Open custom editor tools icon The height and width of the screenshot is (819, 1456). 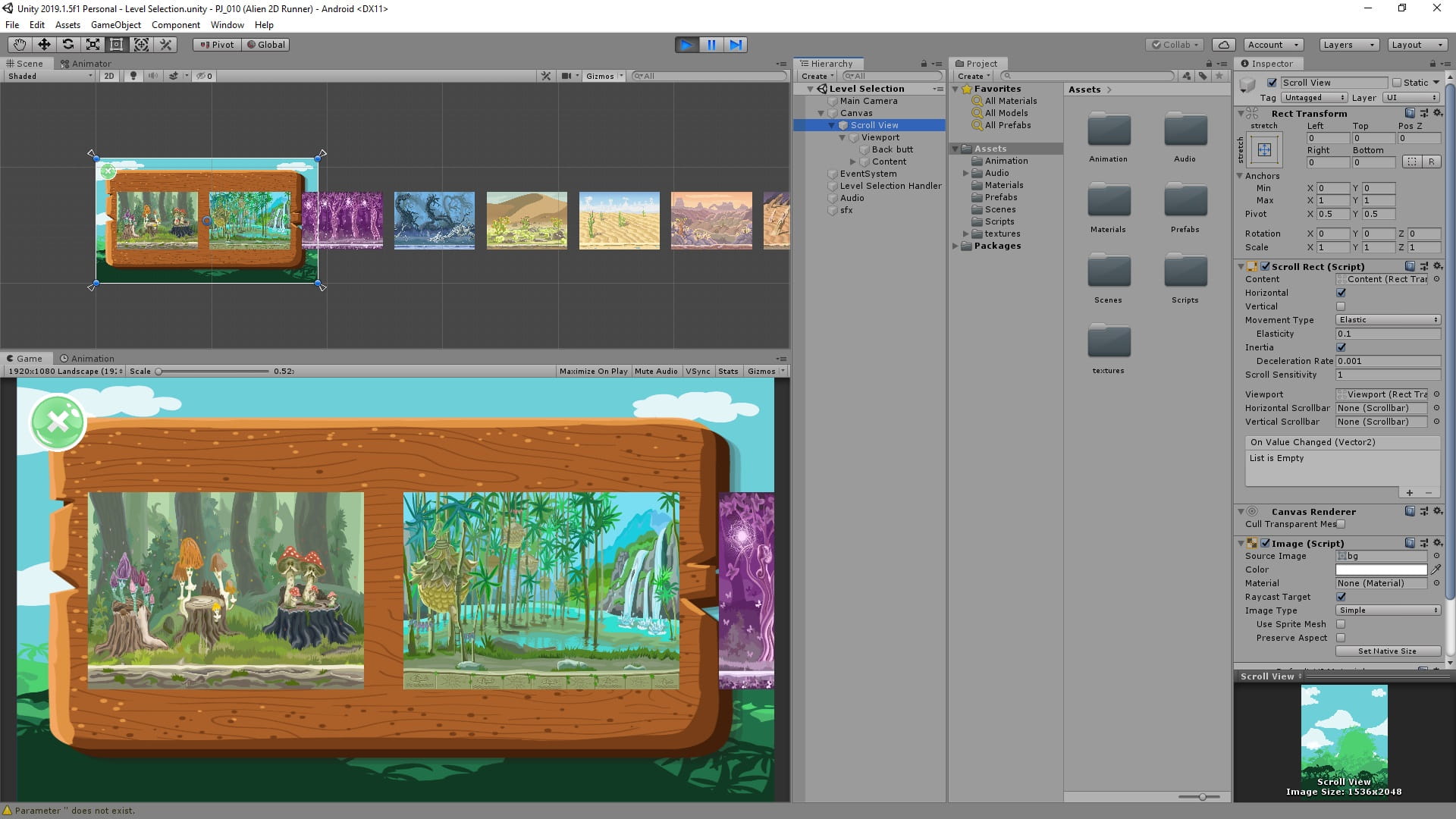[165, 45]
